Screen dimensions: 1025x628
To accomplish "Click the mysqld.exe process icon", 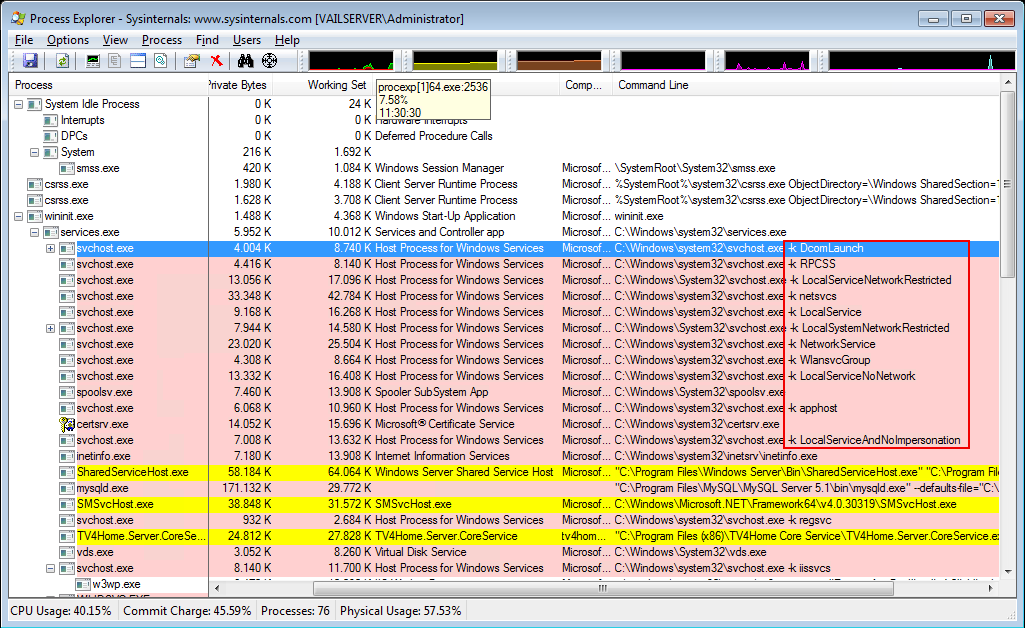I will pos(67,488).
